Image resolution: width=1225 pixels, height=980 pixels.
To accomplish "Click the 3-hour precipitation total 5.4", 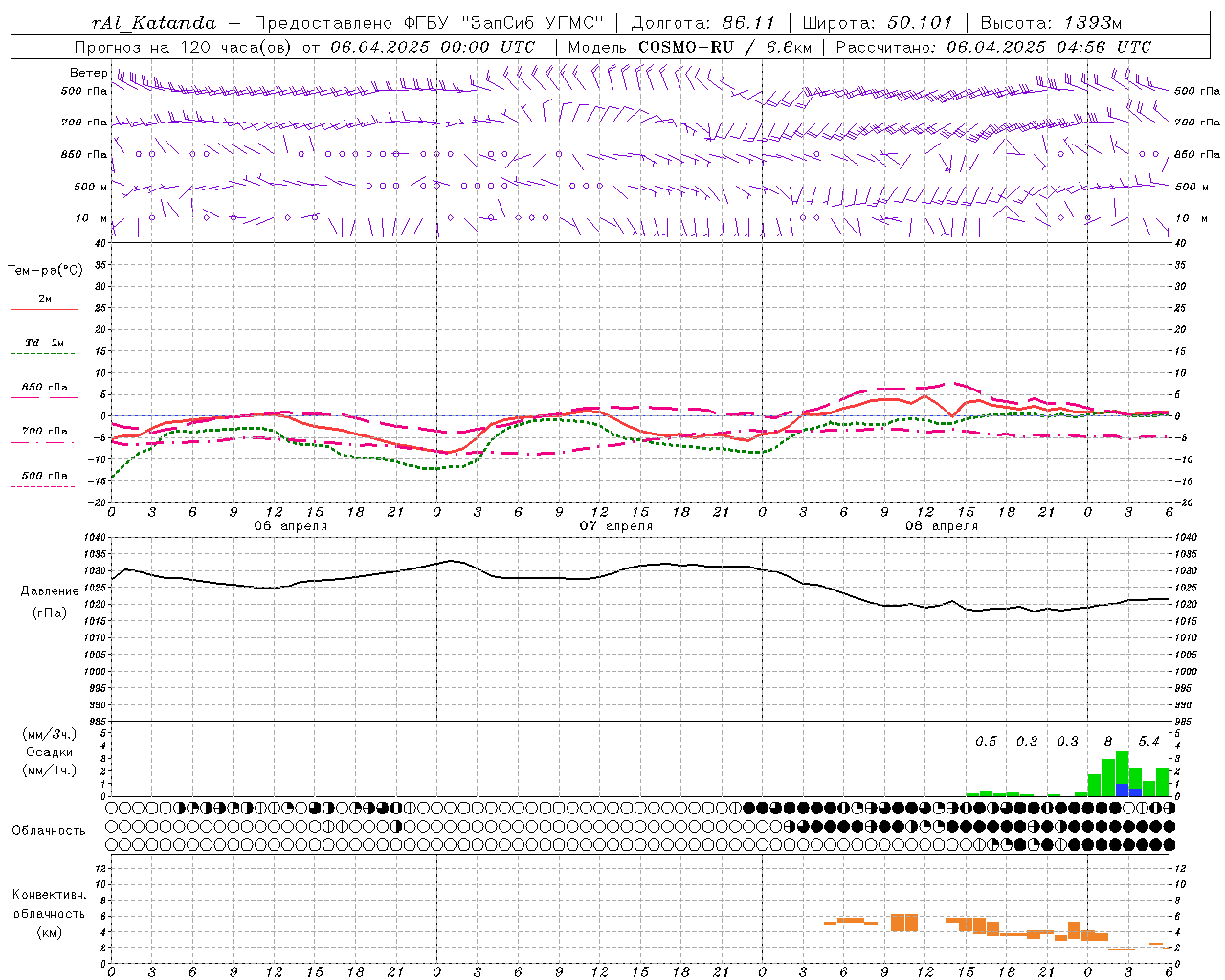I will tap(1148, 741).
